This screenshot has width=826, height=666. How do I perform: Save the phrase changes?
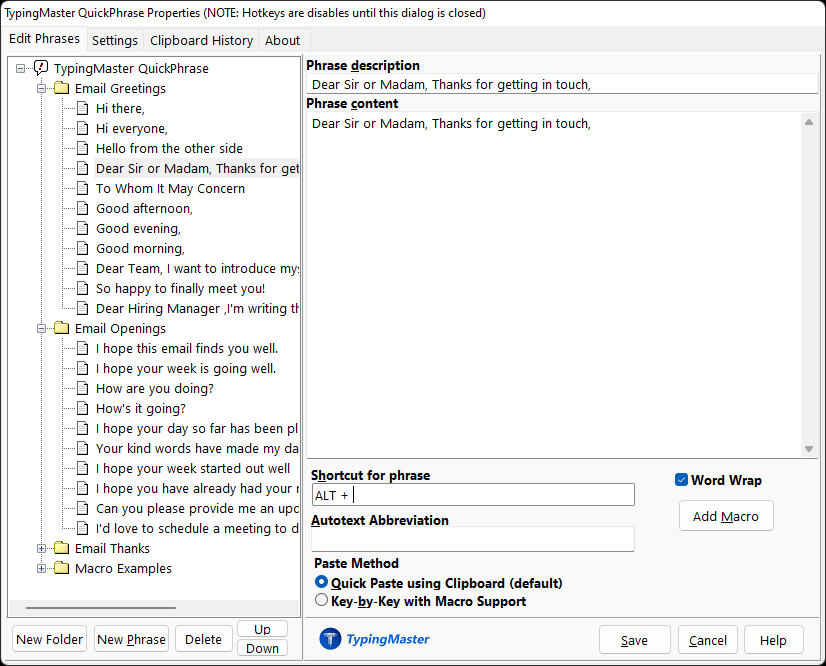(634, 640)
